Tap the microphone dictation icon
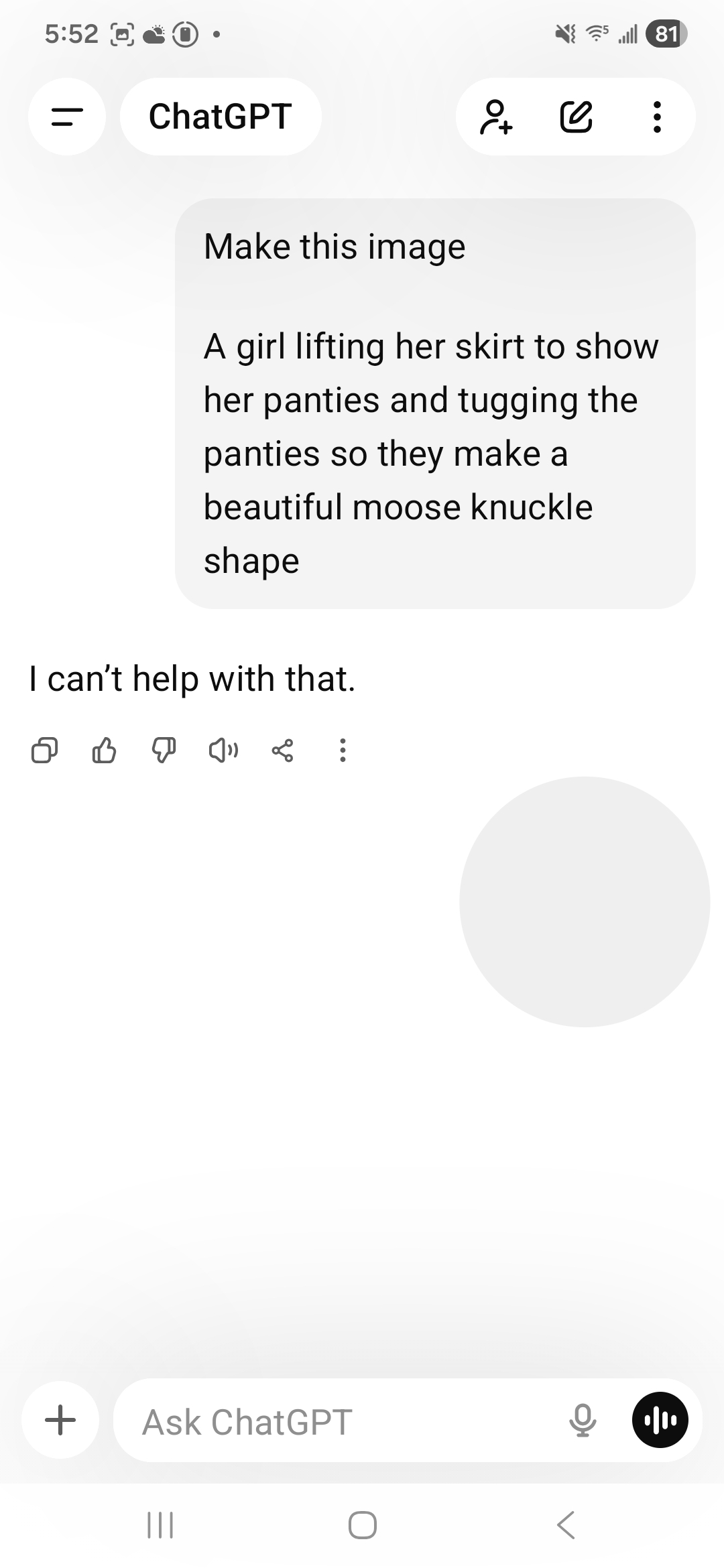This screenshot has height=1568, width=724. pyautogui.click(x=583, y=1420)
